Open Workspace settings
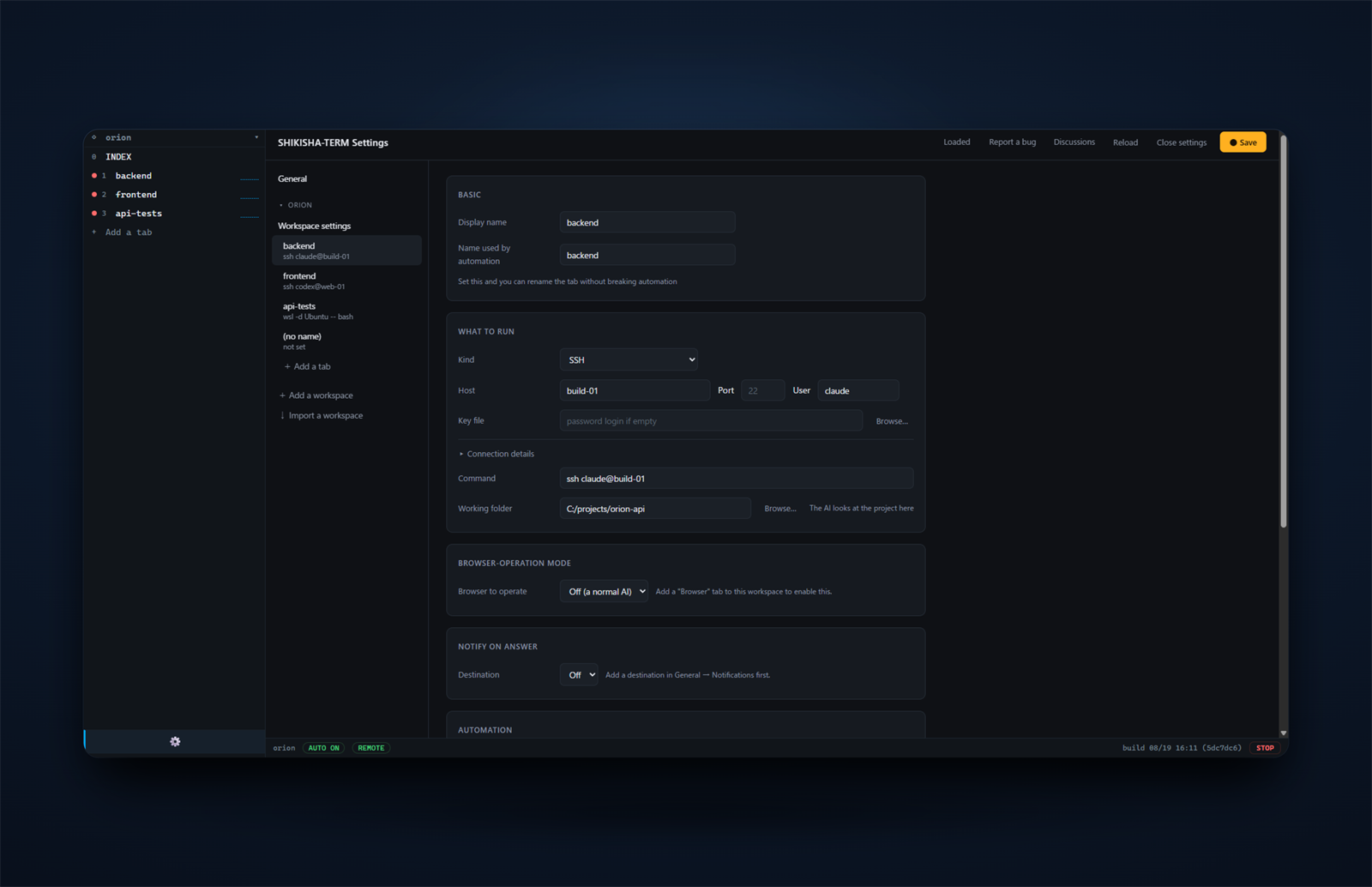The image size is (1372, 887). [x=314, y=226]
